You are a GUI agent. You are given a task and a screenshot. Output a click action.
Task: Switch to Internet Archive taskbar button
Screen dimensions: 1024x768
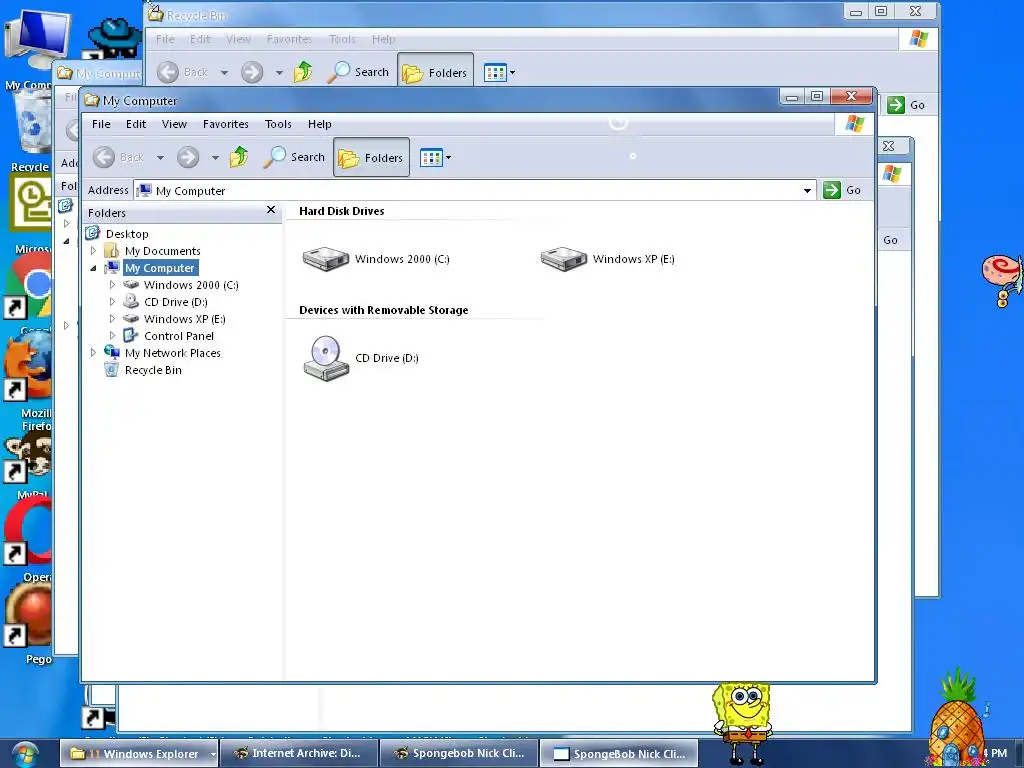298,754
